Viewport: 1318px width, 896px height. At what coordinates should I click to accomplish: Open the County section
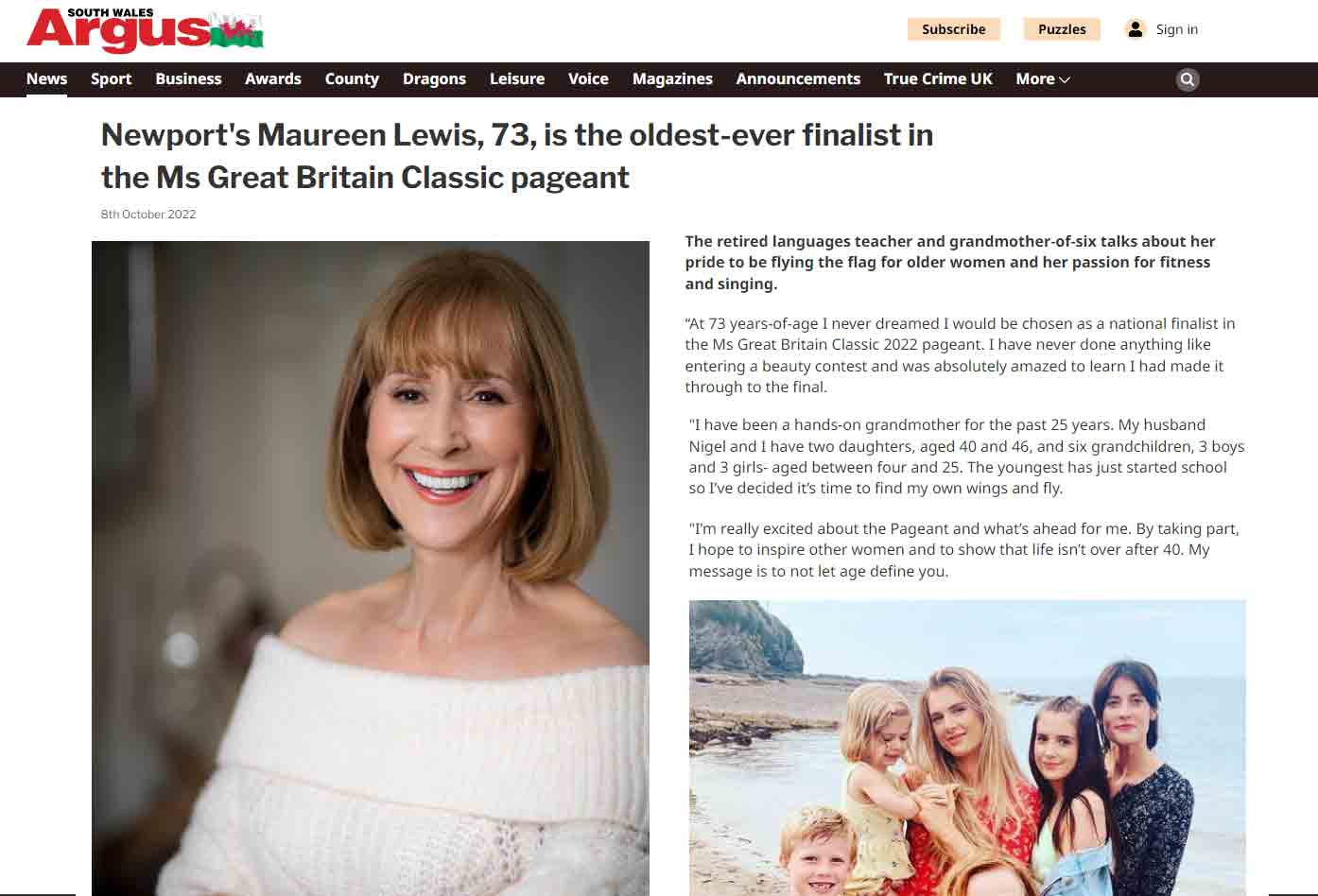click(x=352, y=79)
